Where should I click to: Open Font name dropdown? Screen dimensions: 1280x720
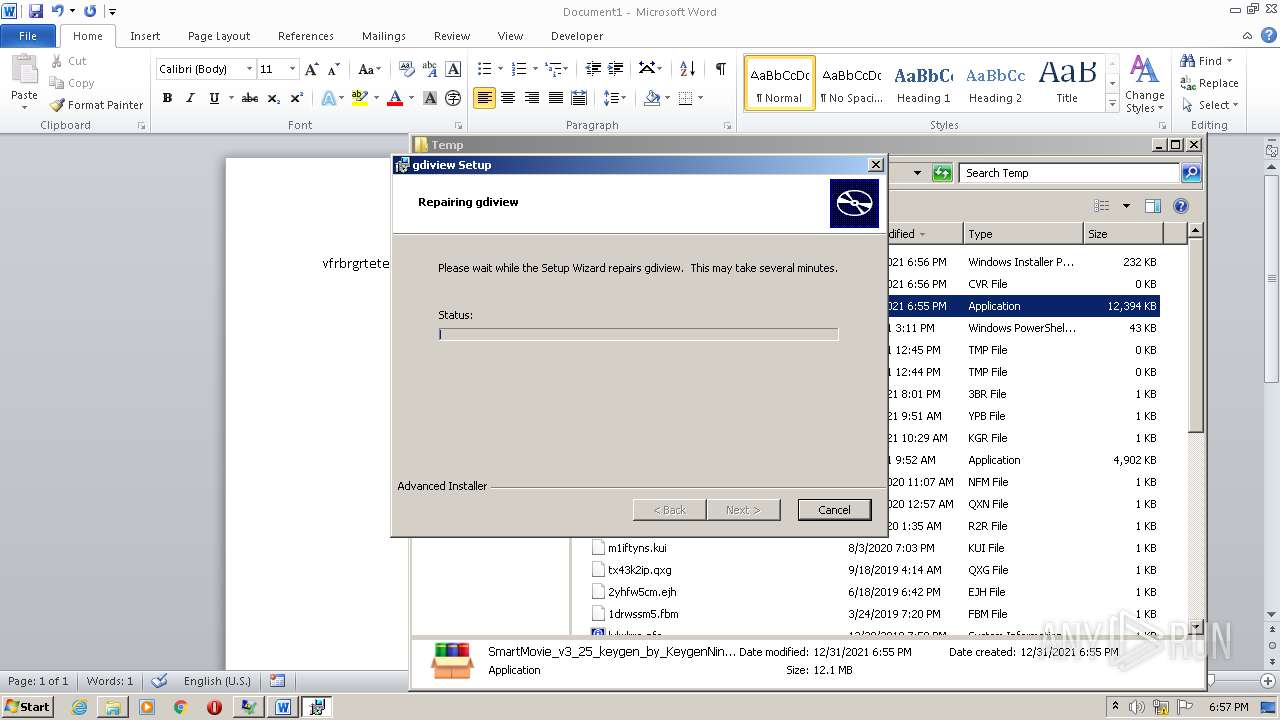pyautogui.click(x=249, y=69)
